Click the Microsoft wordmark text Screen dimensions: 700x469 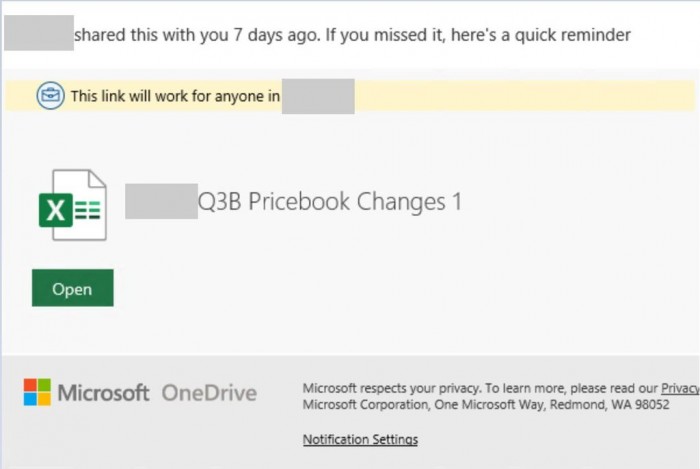click(103, 393)
